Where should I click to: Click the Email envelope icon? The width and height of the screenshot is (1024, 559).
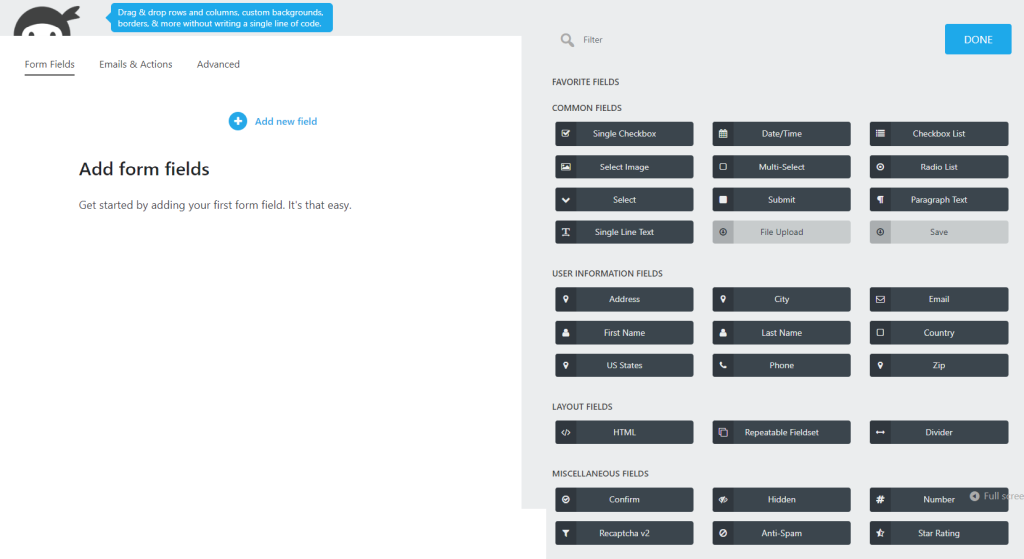[x=880, y=299]
